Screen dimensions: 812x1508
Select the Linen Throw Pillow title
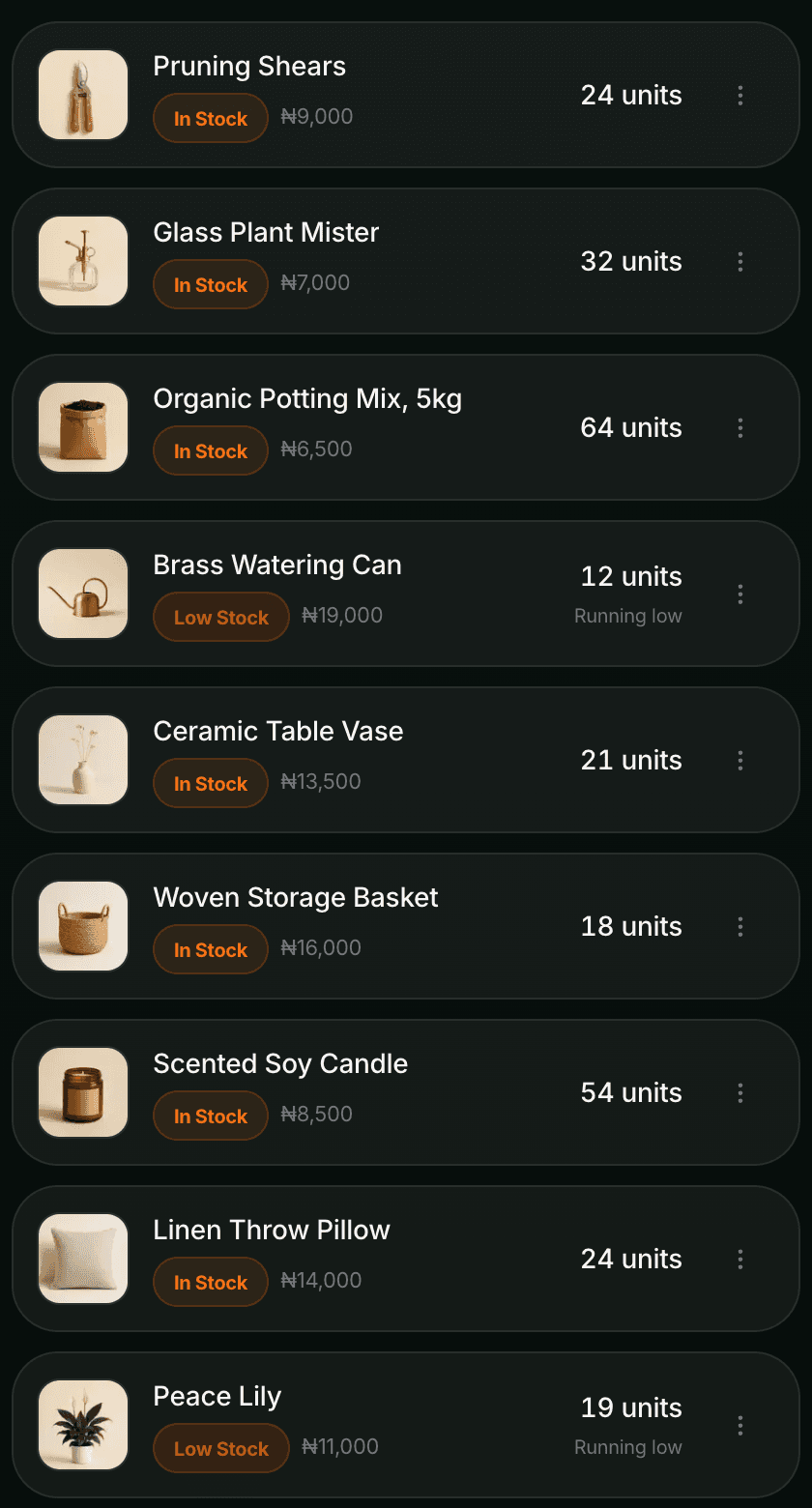pos(272,1230)
